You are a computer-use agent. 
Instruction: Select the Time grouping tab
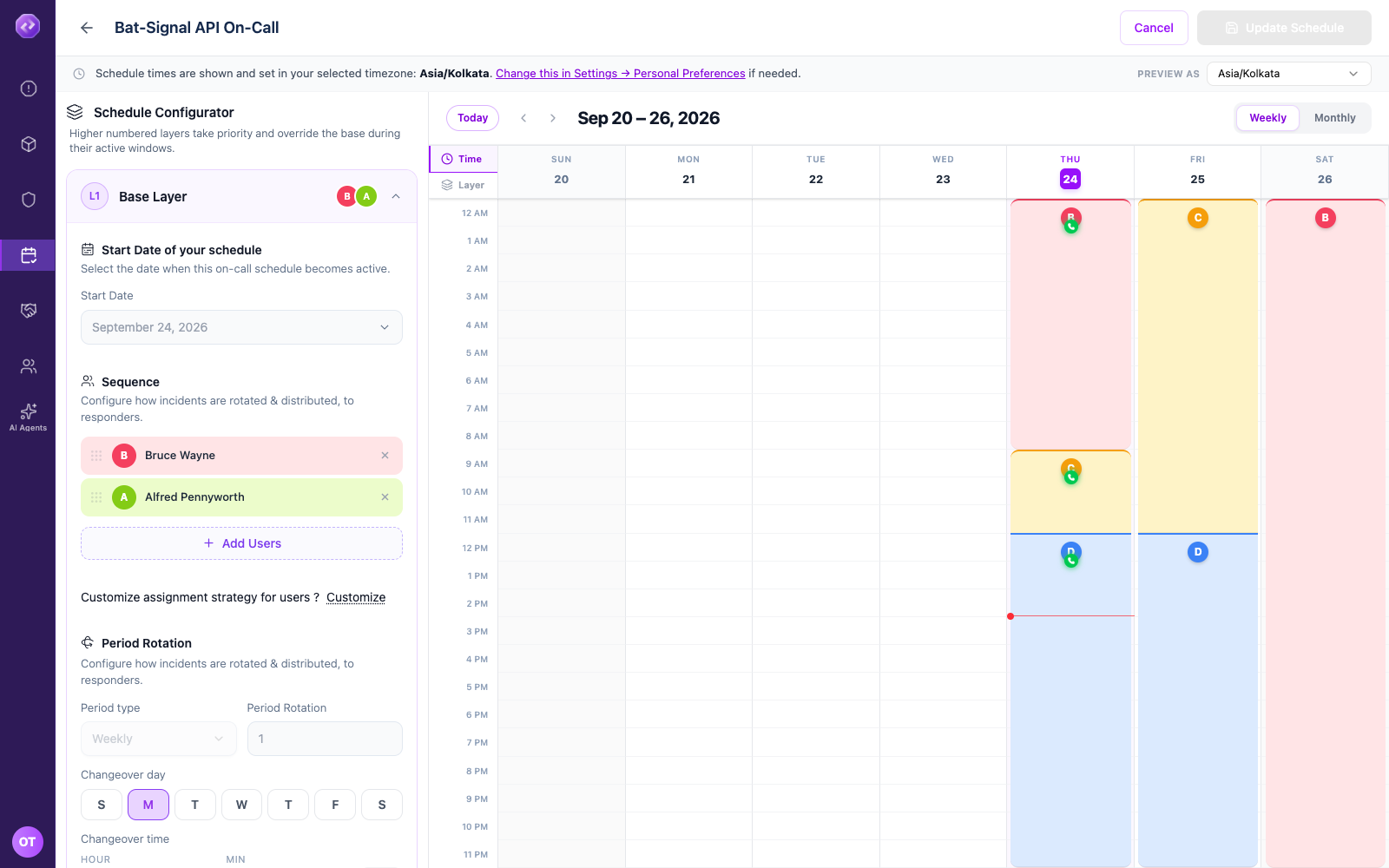[x=464, y=159]
